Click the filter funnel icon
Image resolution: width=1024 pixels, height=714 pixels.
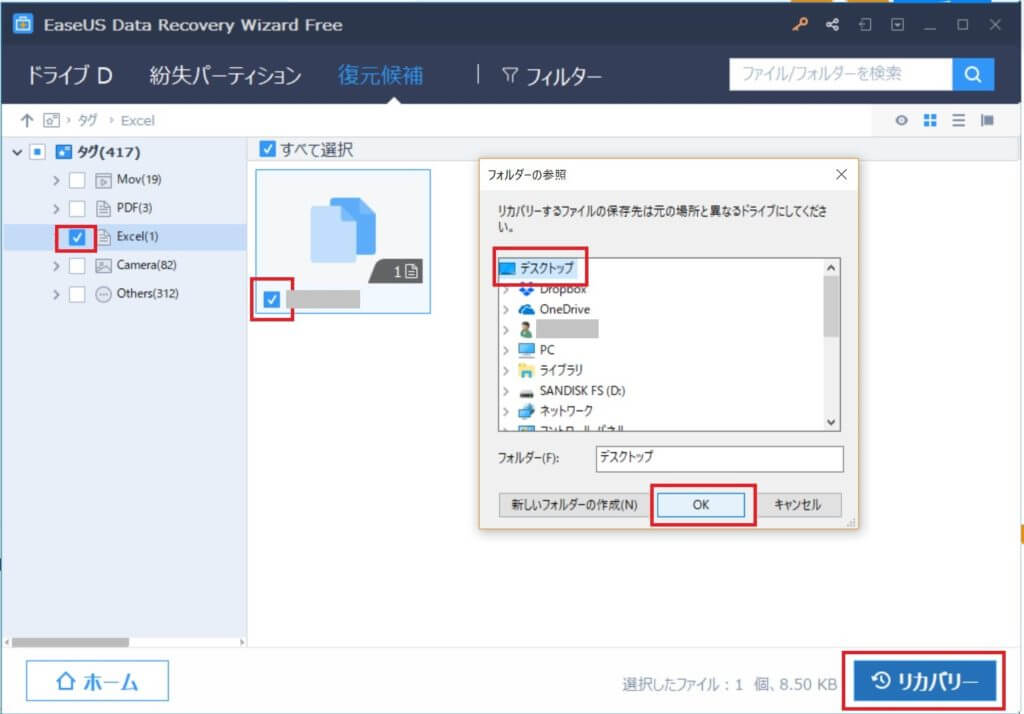pos(510,76)
